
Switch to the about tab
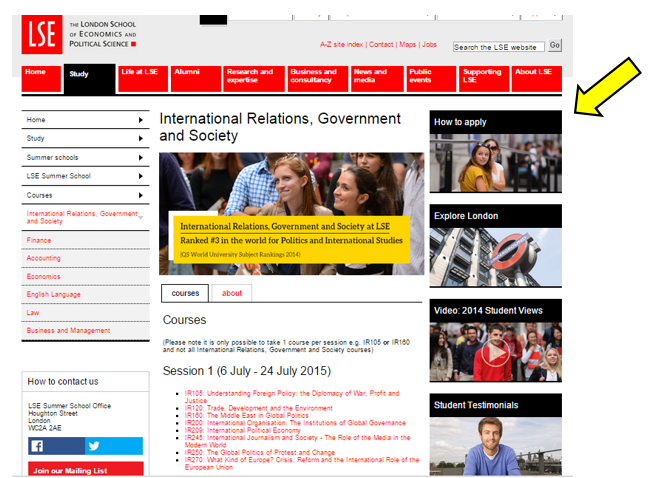(231, 293)
